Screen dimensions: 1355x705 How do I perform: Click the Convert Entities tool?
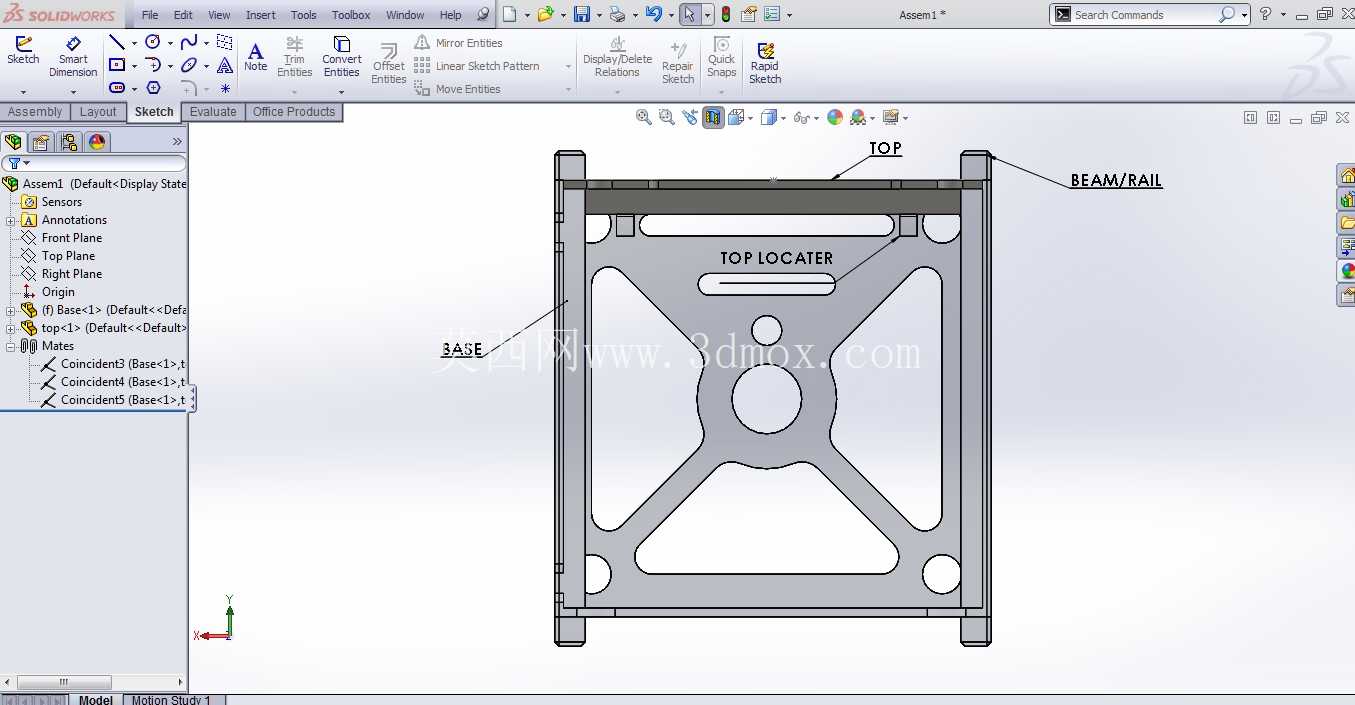click(341, 57)
